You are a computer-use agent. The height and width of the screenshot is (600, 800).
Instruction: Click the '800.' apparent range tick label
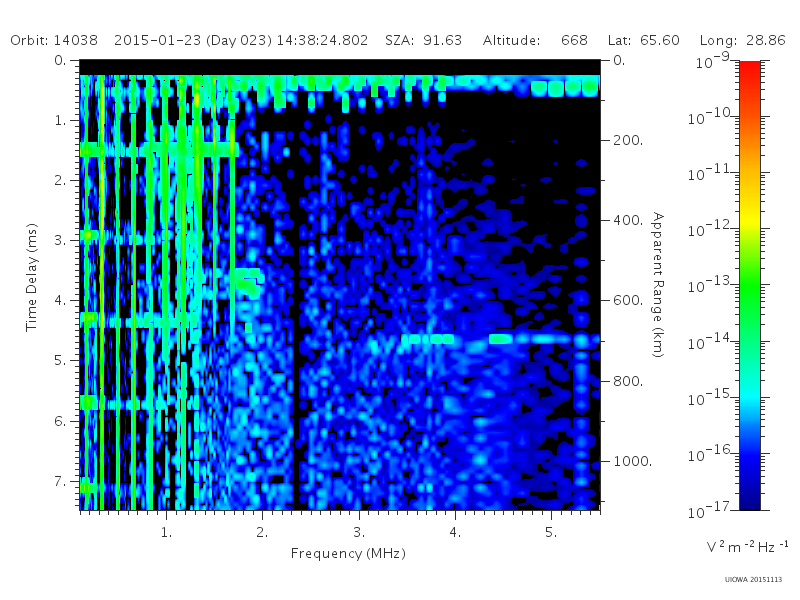628,381
